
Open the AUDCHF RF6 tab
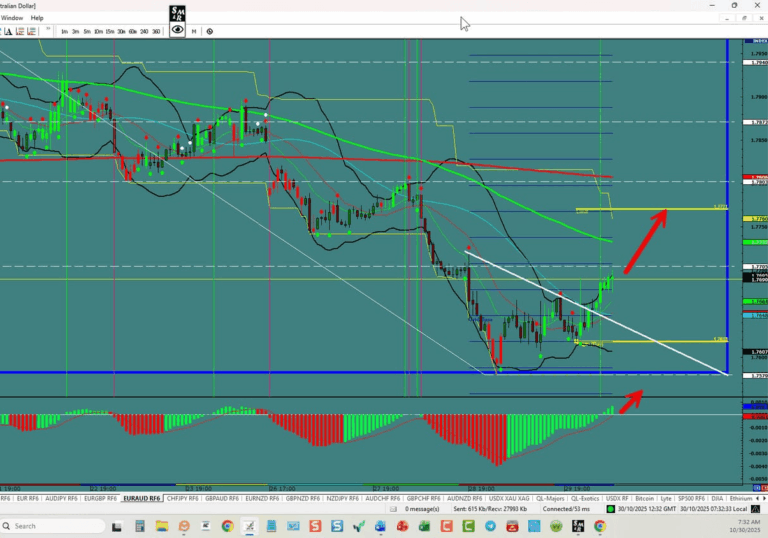383,498
